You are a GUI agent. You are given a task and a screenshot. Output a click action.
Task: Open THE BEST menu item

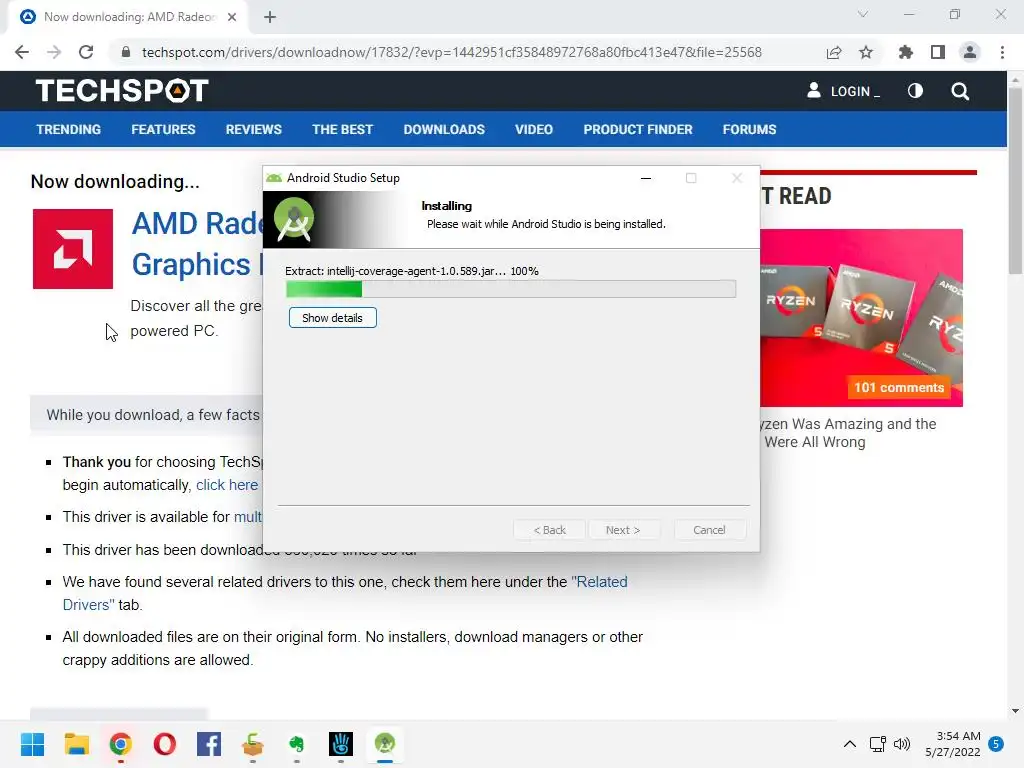click(342, 129)
